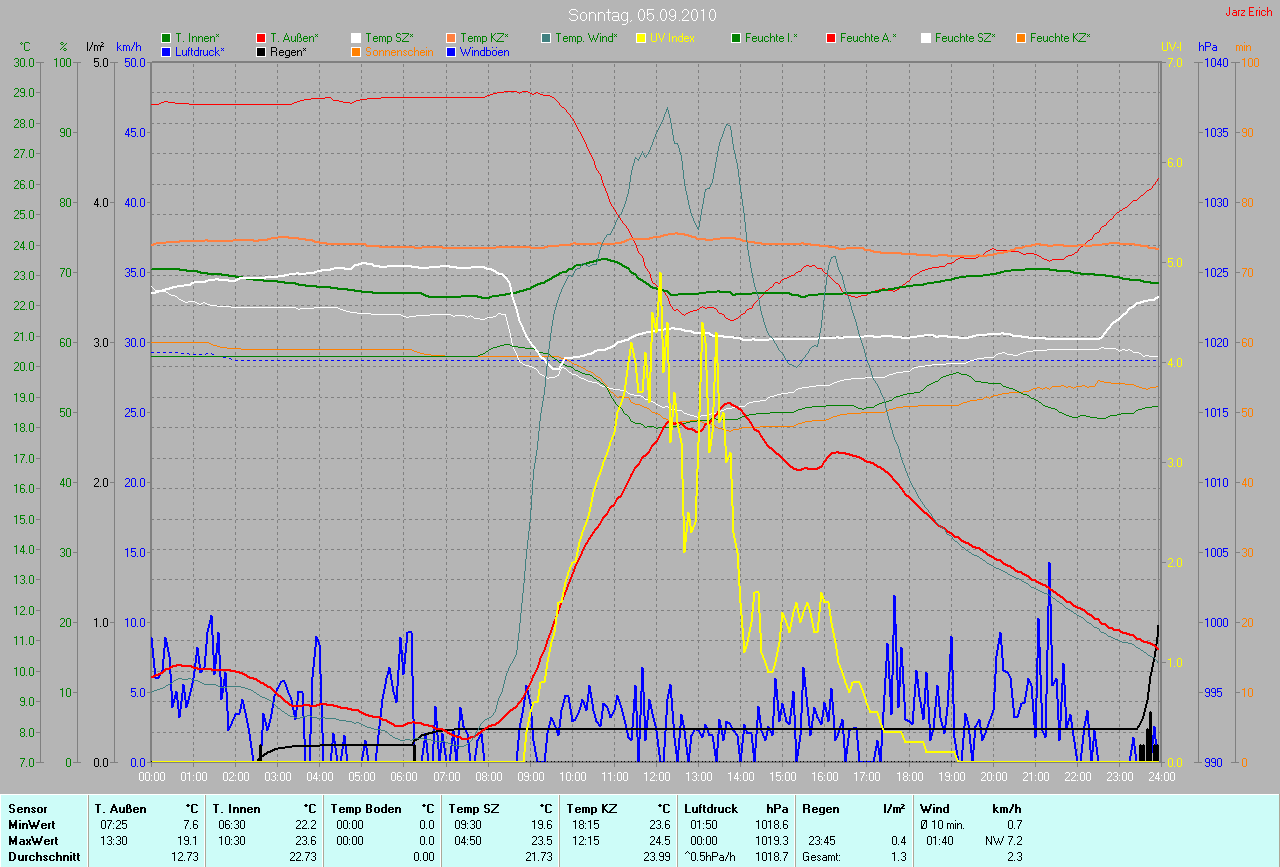Click the white Temp SZ legend square

355,38
